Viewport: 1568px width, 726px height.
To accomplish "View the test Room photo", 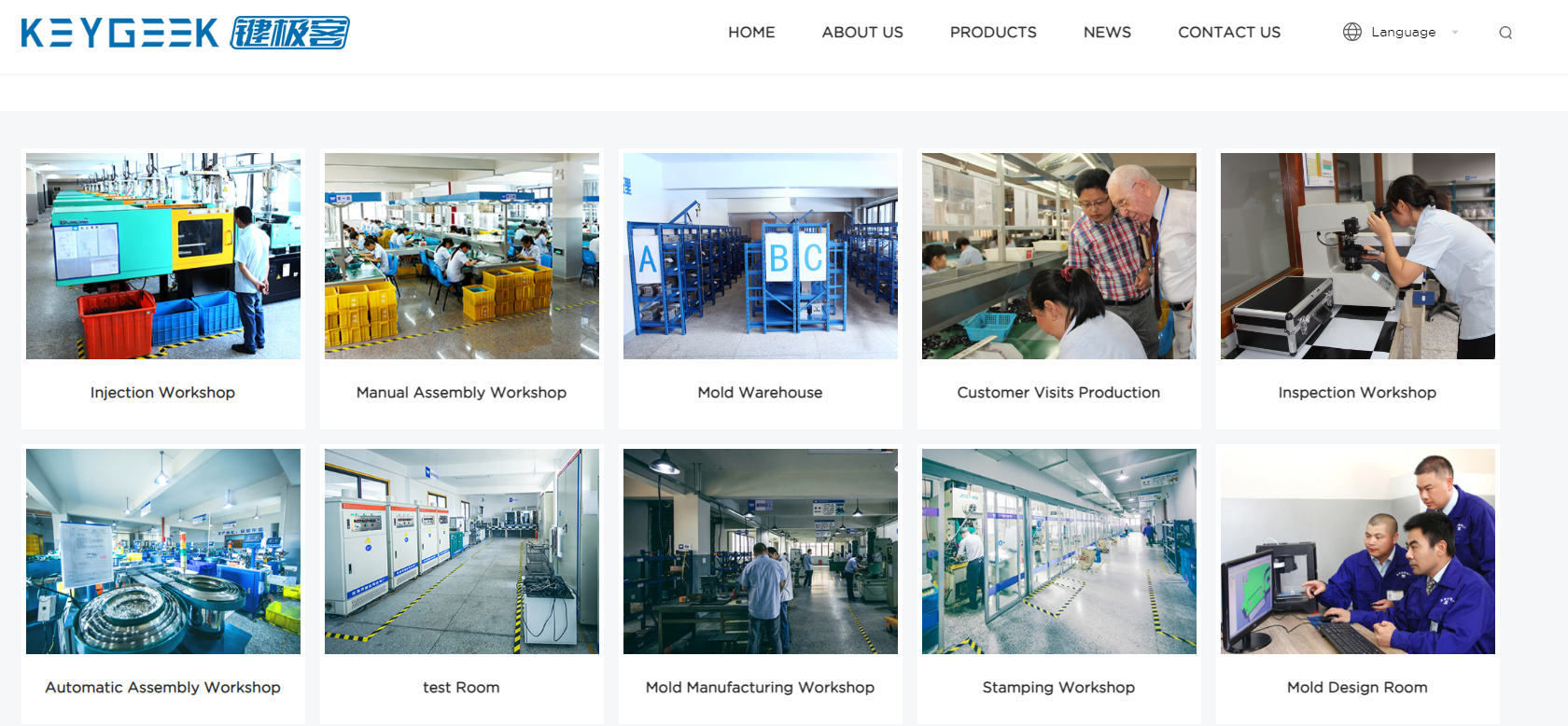I will [462, 551].
